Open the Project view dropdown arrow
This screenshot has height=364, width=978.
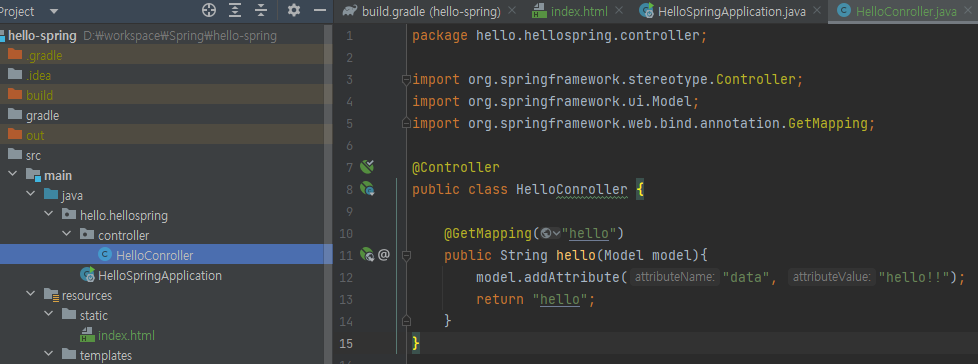(x=53, y=11)
